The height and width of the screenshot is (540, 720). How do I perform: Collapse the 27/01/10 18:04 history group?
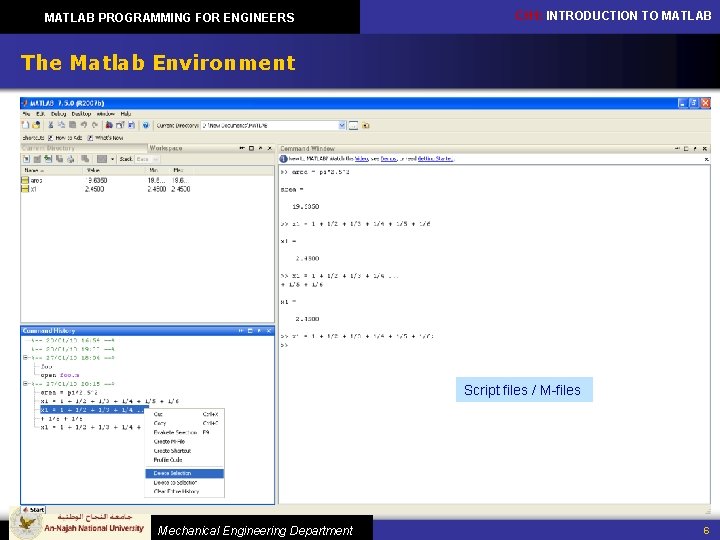pos(26,358)
